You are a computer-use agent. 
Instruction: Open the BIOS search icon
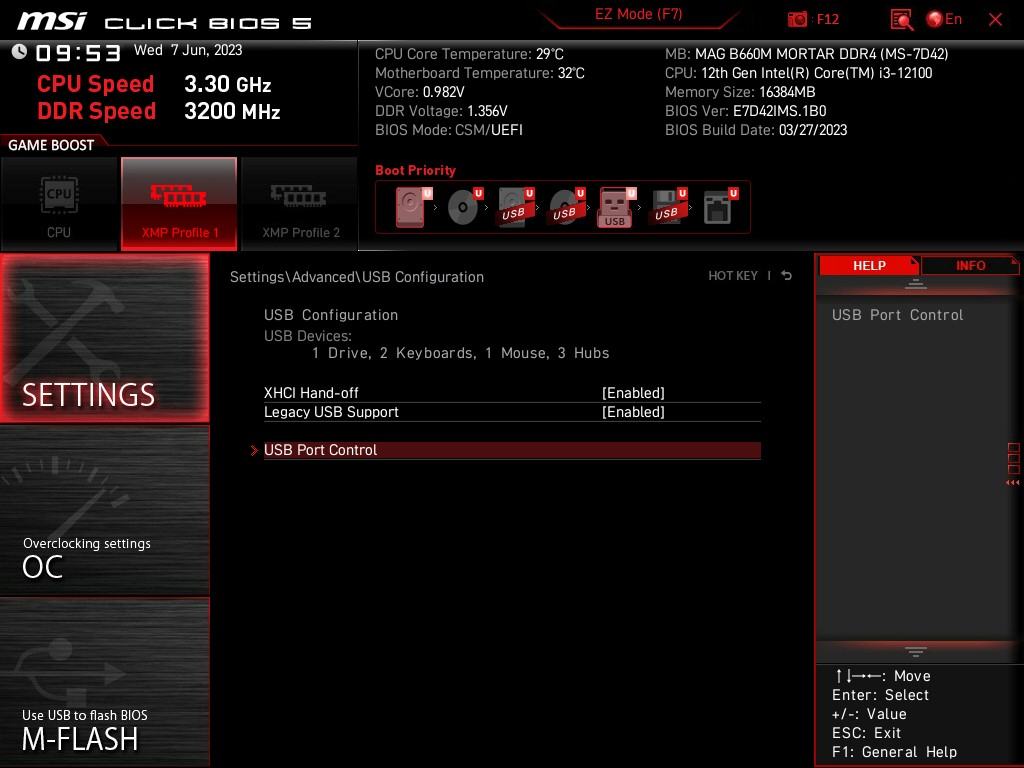point(901,20)
